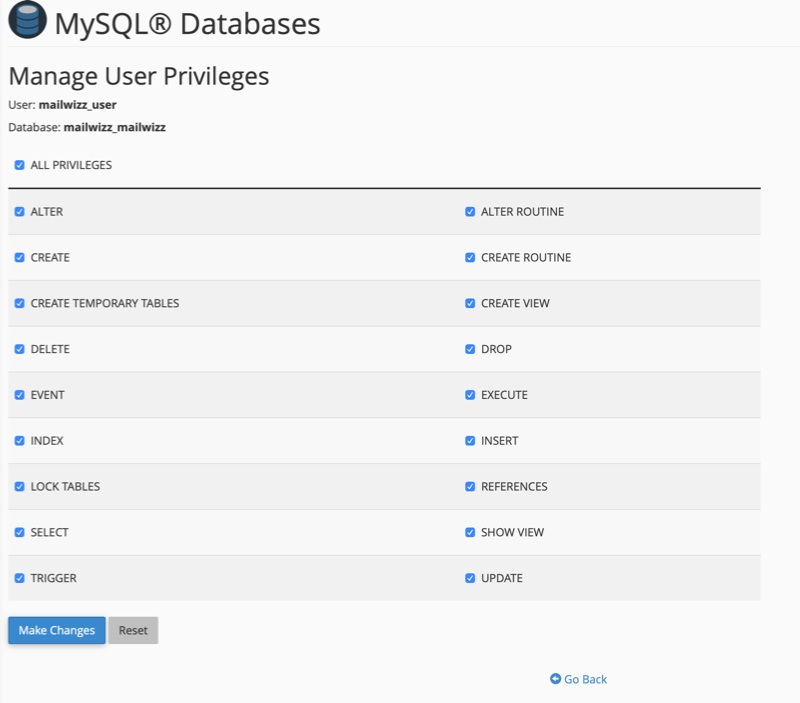This screenshot has width=800, height=703.
Task: Uncheck the SHOW VIEW checkbox
Action: coord(470,533)
